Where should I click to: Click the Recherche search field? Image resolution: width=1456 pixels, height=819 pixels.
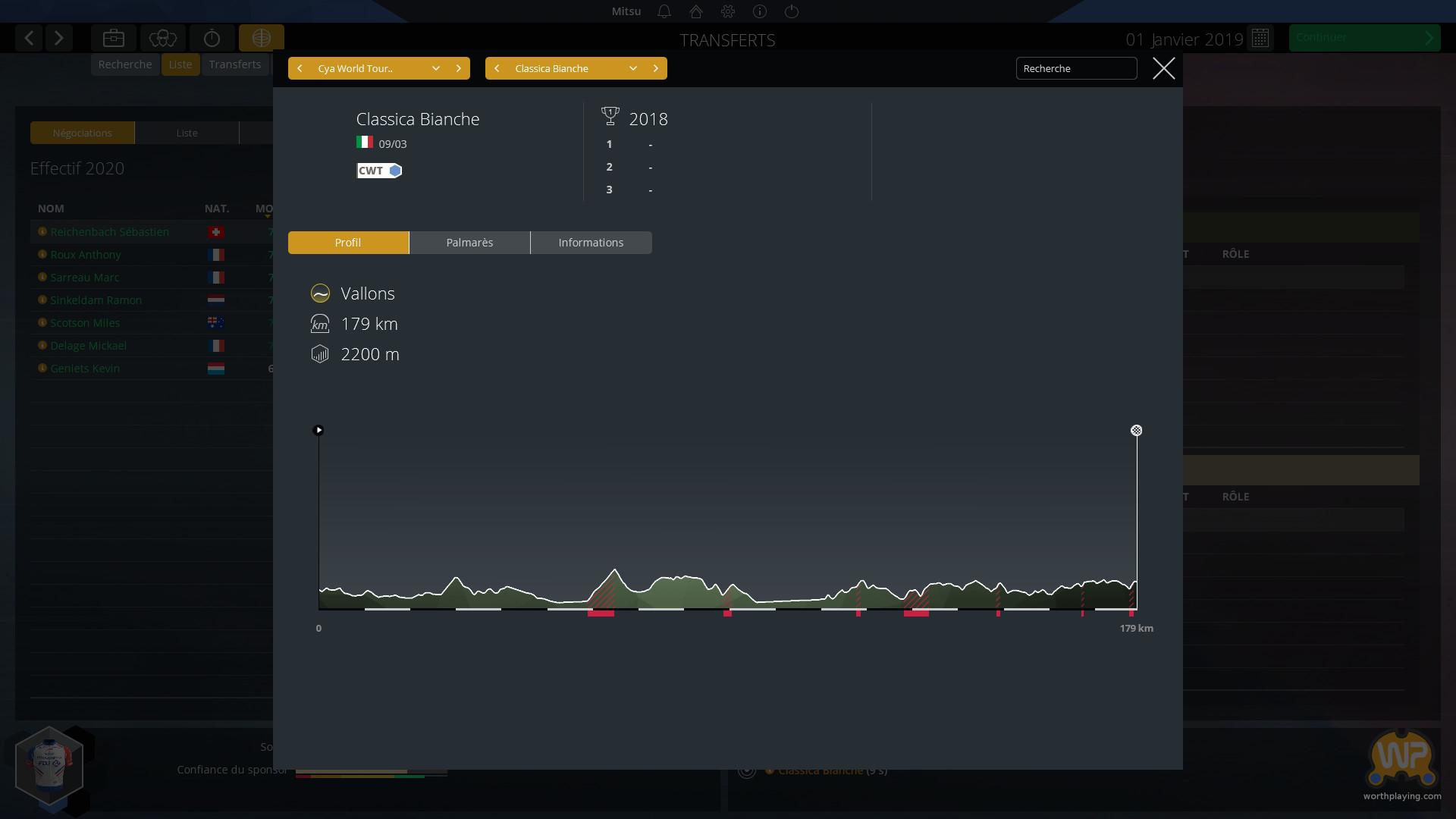coord(1076,68)
